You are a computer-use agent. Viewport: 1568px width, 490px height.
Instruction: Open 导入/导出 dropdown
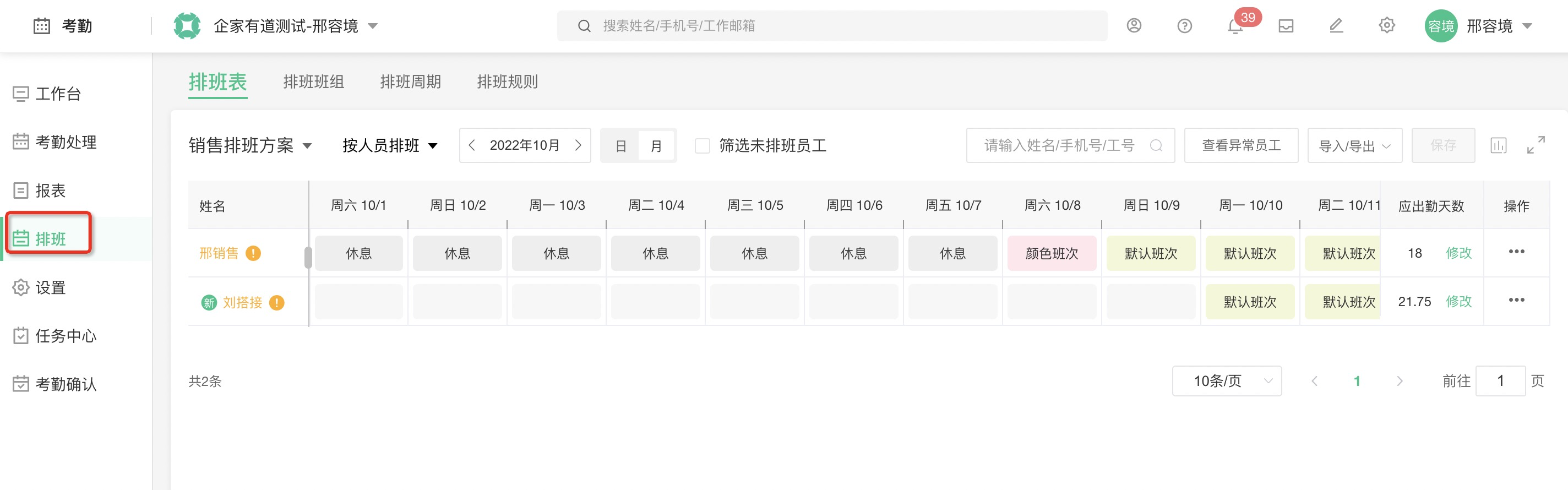coord(1354,145)
